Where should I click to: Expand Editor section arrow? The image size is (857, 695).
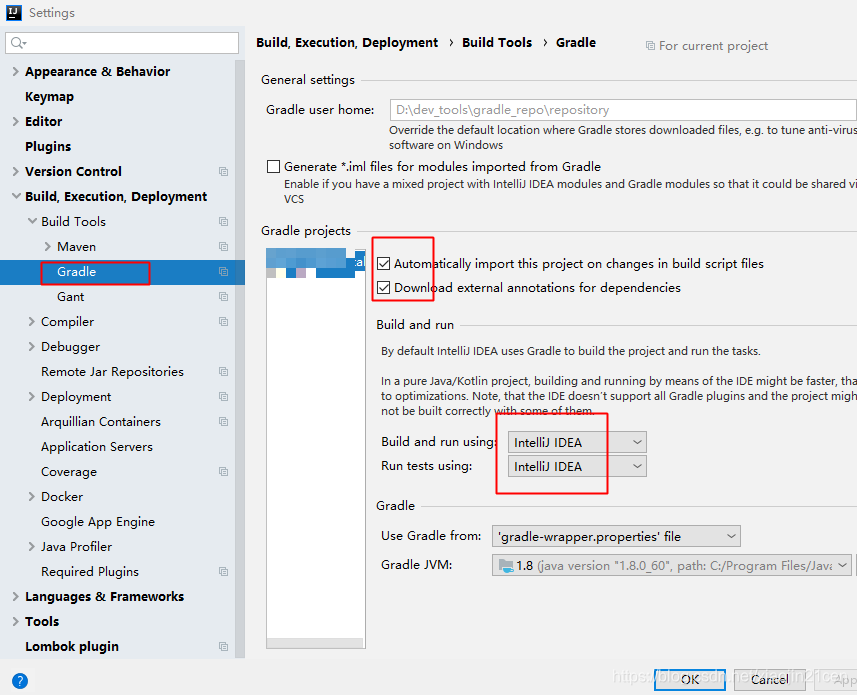(15, 121)
